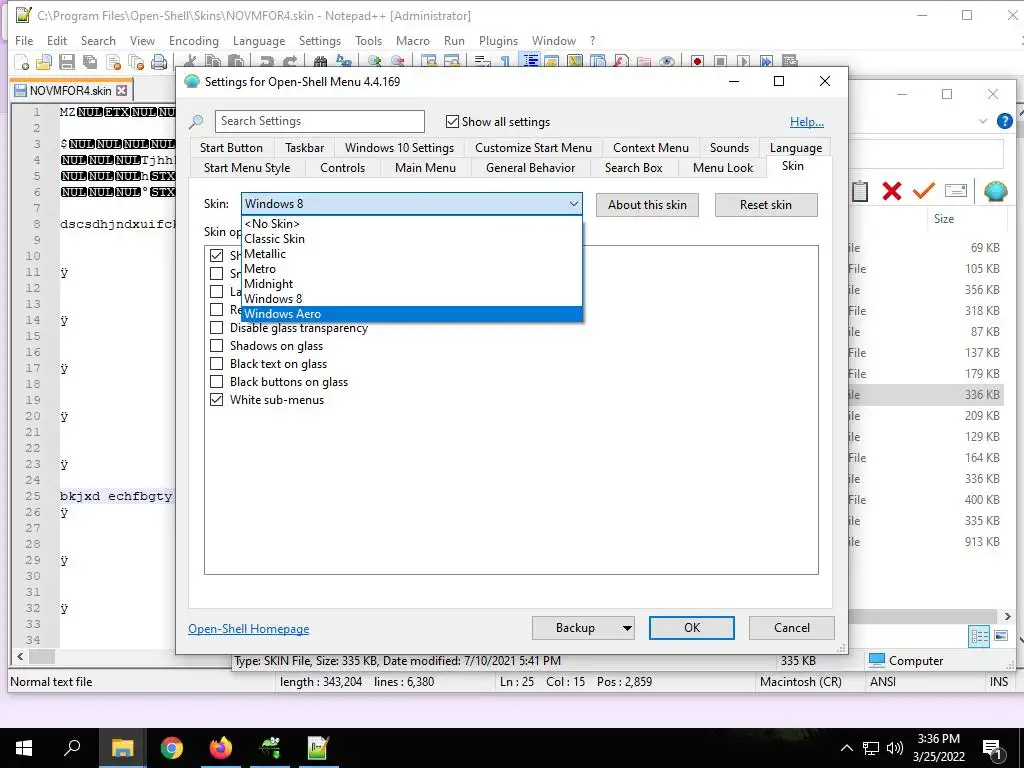Open the Plugins menu in Notepad++
Viewport: 1024px width, 768px height.
tap(498, 40)
